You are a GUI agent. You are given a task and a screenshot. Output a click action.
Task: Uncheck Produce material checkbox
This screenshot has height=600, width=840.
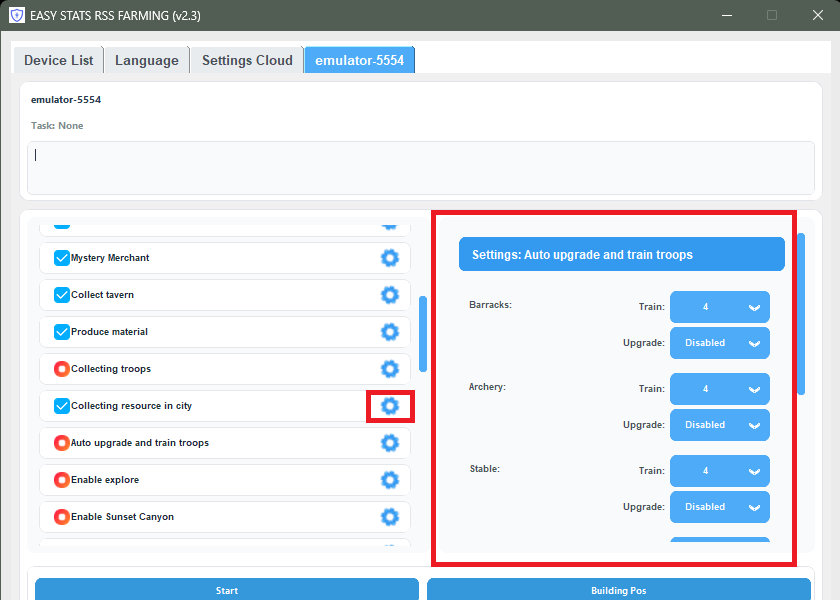[62, 332]
